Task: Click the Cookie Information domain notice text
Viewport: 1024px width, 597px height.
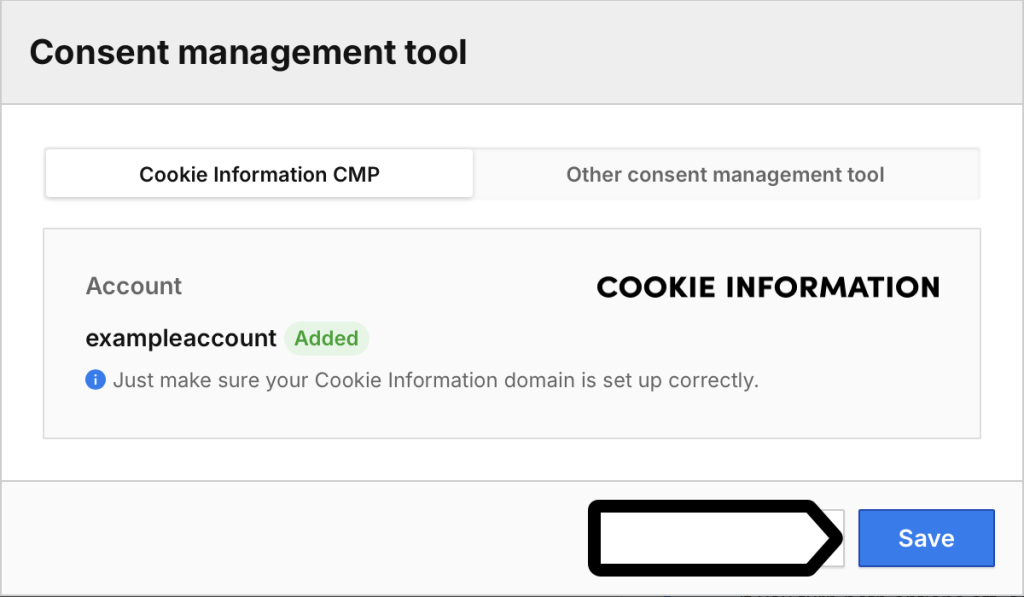Action: 436,380
